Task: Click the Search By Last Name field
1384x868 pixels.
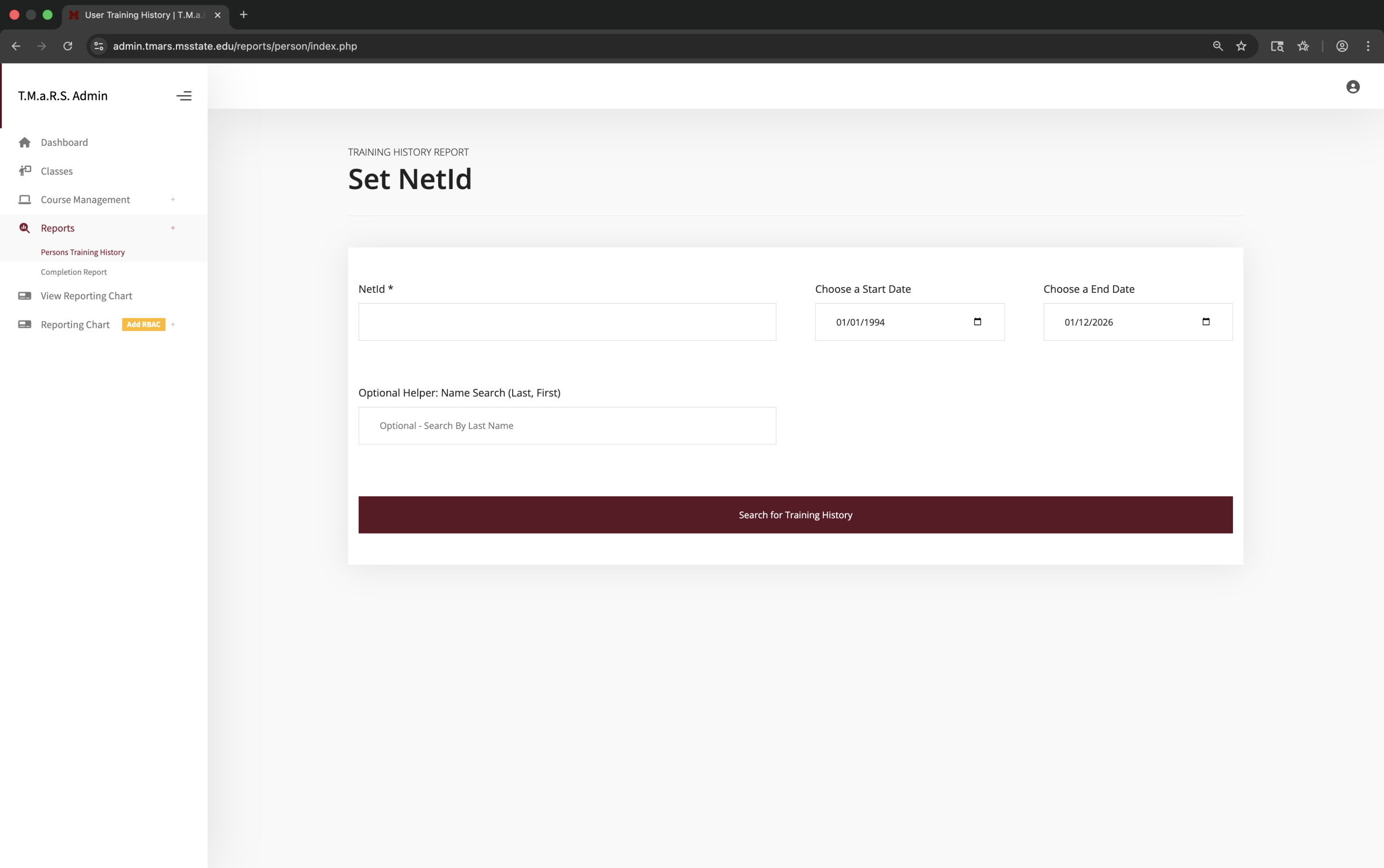Action: point(566,425)
